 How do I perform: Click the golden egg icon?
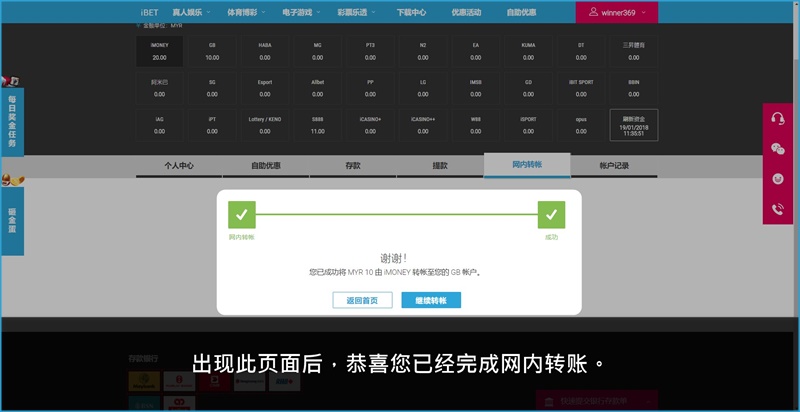point(13,180)
